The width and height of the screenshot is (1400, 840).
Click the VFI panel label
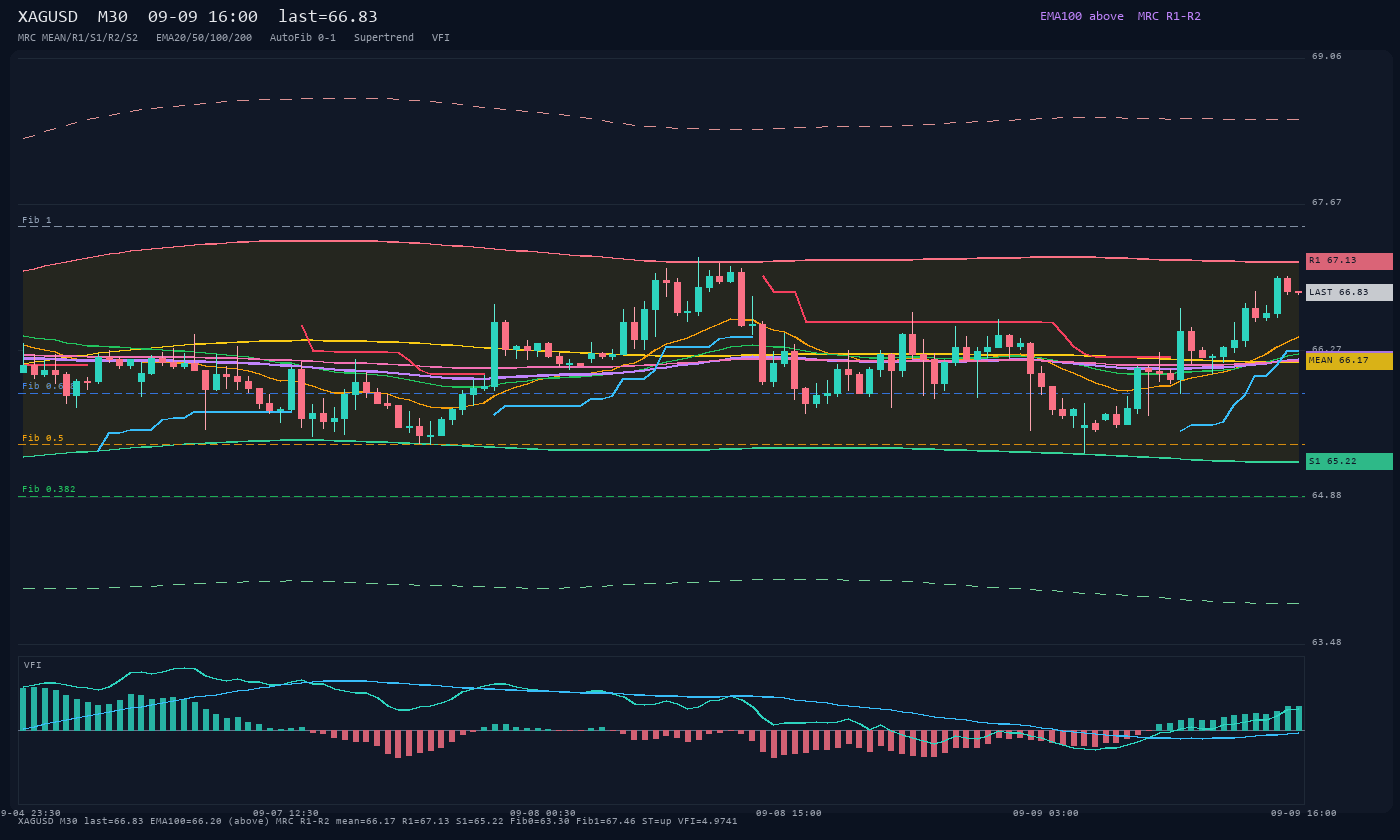click(x=33, y=665)
